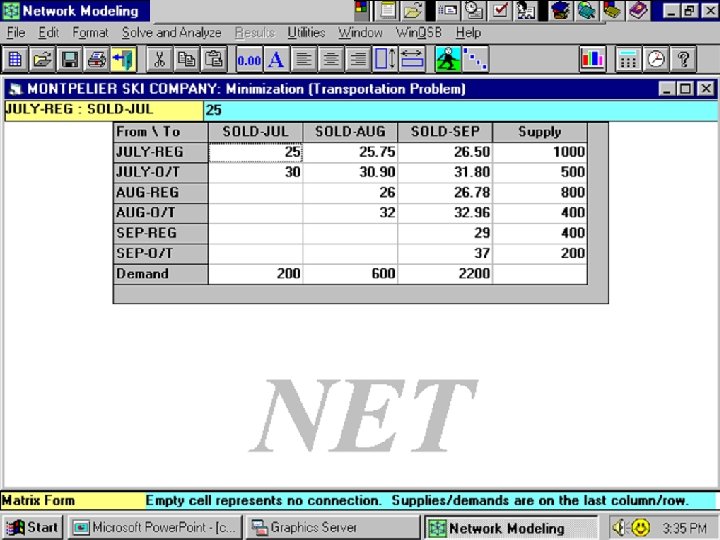
Task: Select the JULY-REG to SOLD-JUL cell
Action: [256, 152]
